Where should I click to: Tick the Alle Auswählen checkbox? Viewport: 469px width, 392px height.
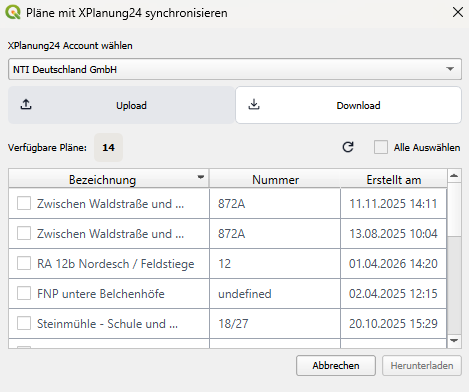click(381, 147)
